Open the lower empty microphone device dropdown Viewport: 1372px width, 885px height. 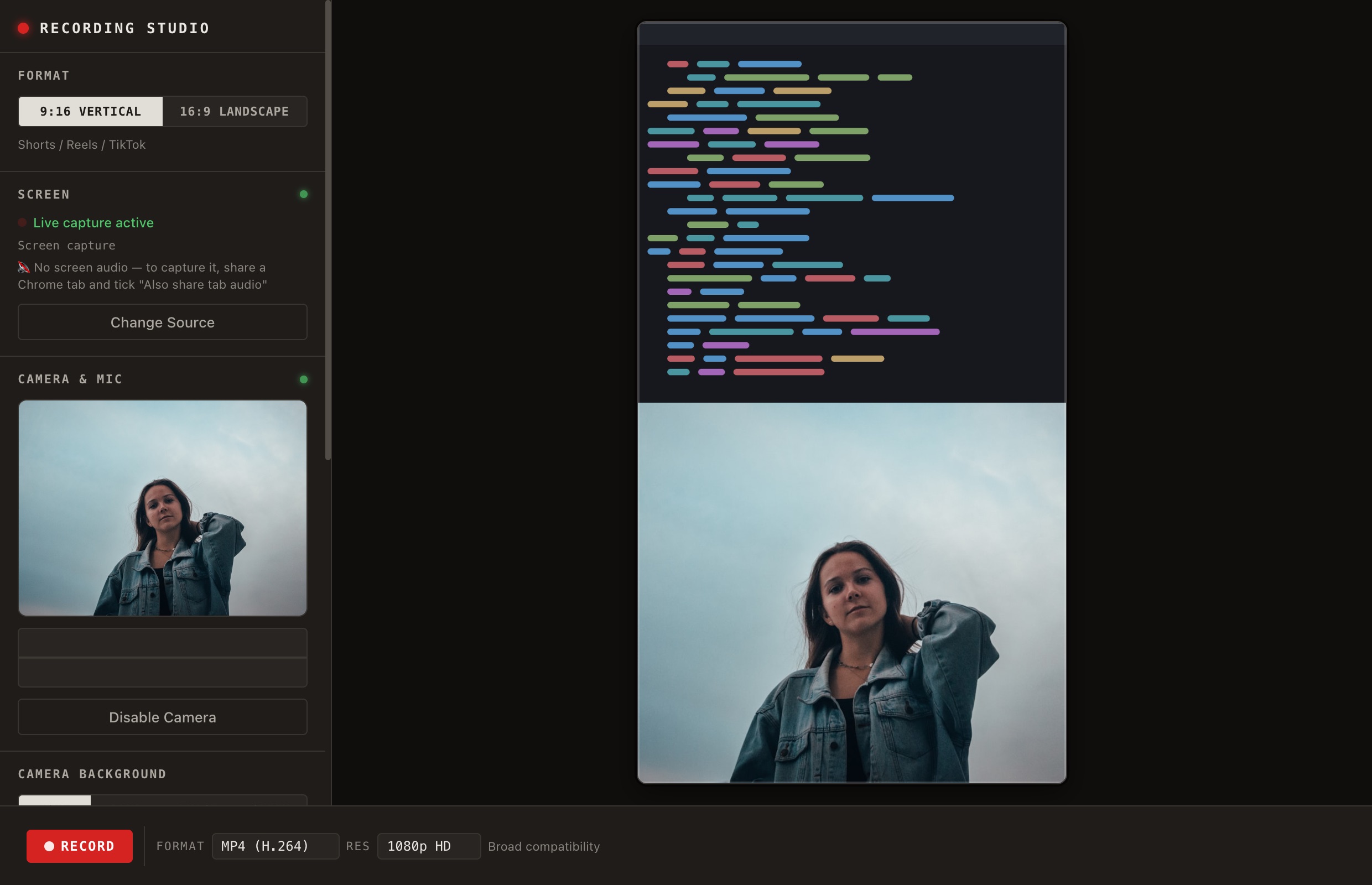163,673
